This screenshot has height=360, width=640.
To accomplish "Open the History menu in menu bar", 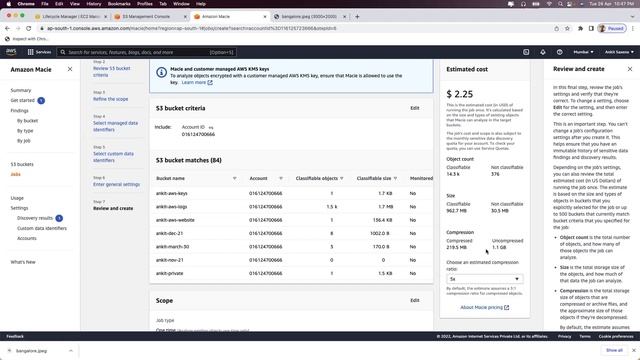I will (x=93, y=4).
